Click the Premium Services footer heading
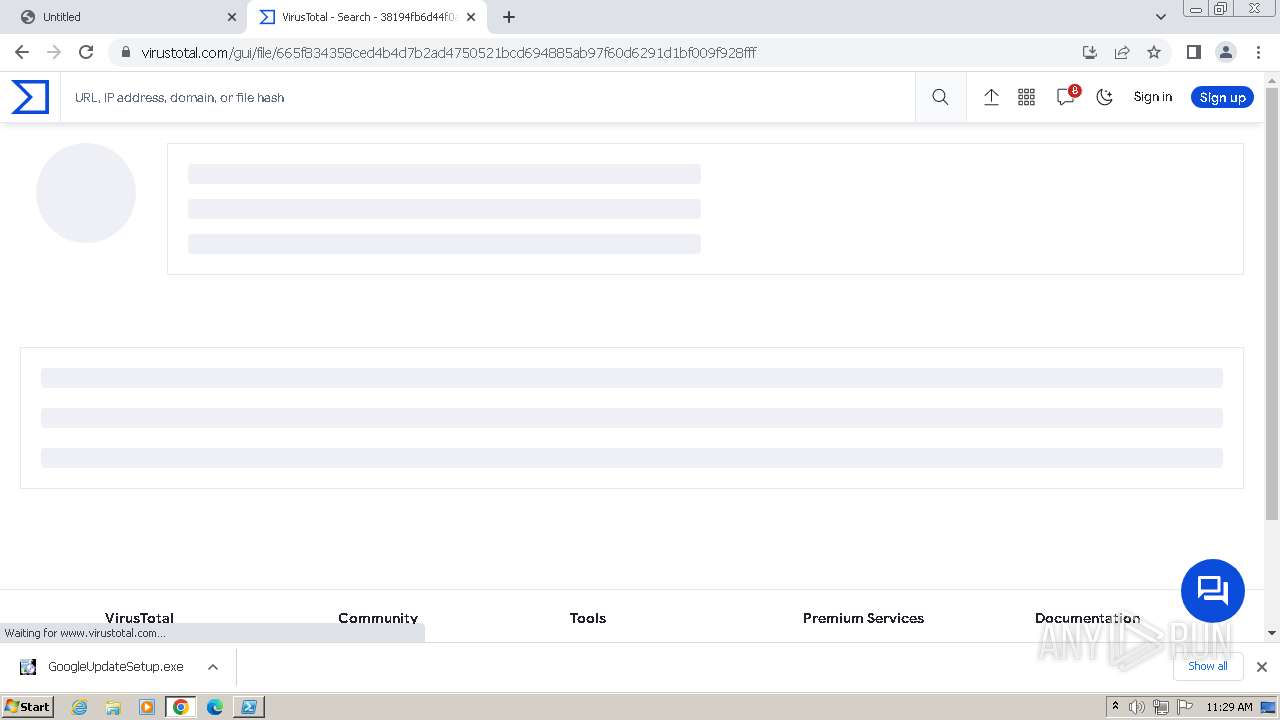Viewport: 1280px width, 720px height. pos(863,618)
